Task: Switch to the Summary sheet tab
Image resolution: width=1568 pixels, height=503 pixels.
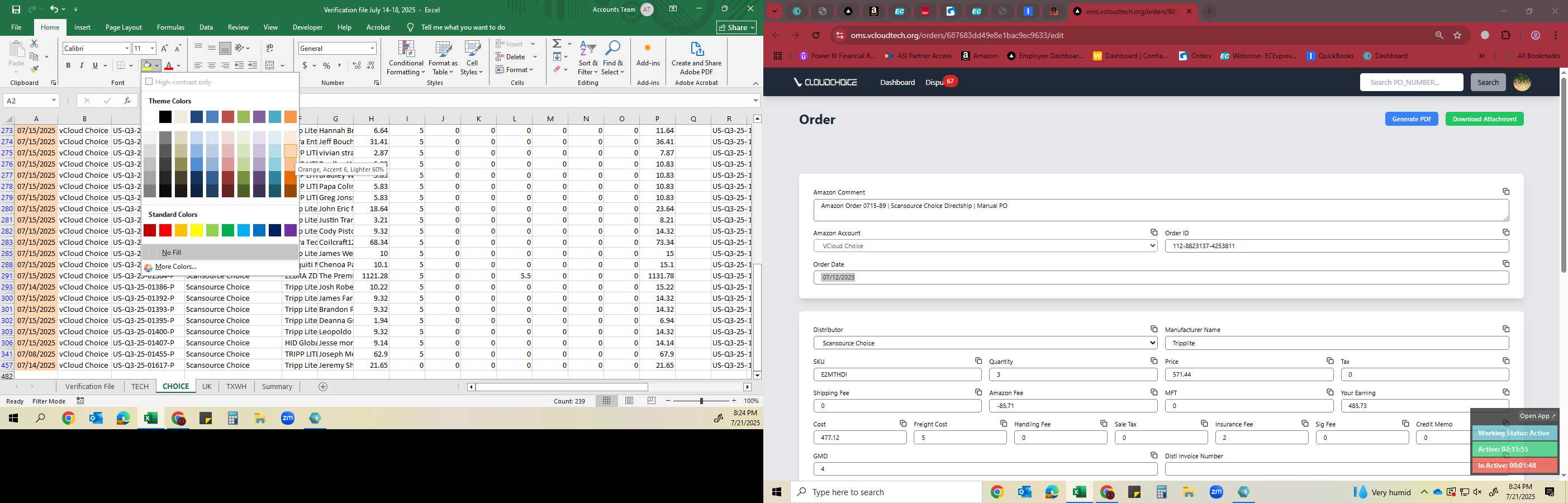Action: point(277,387)
